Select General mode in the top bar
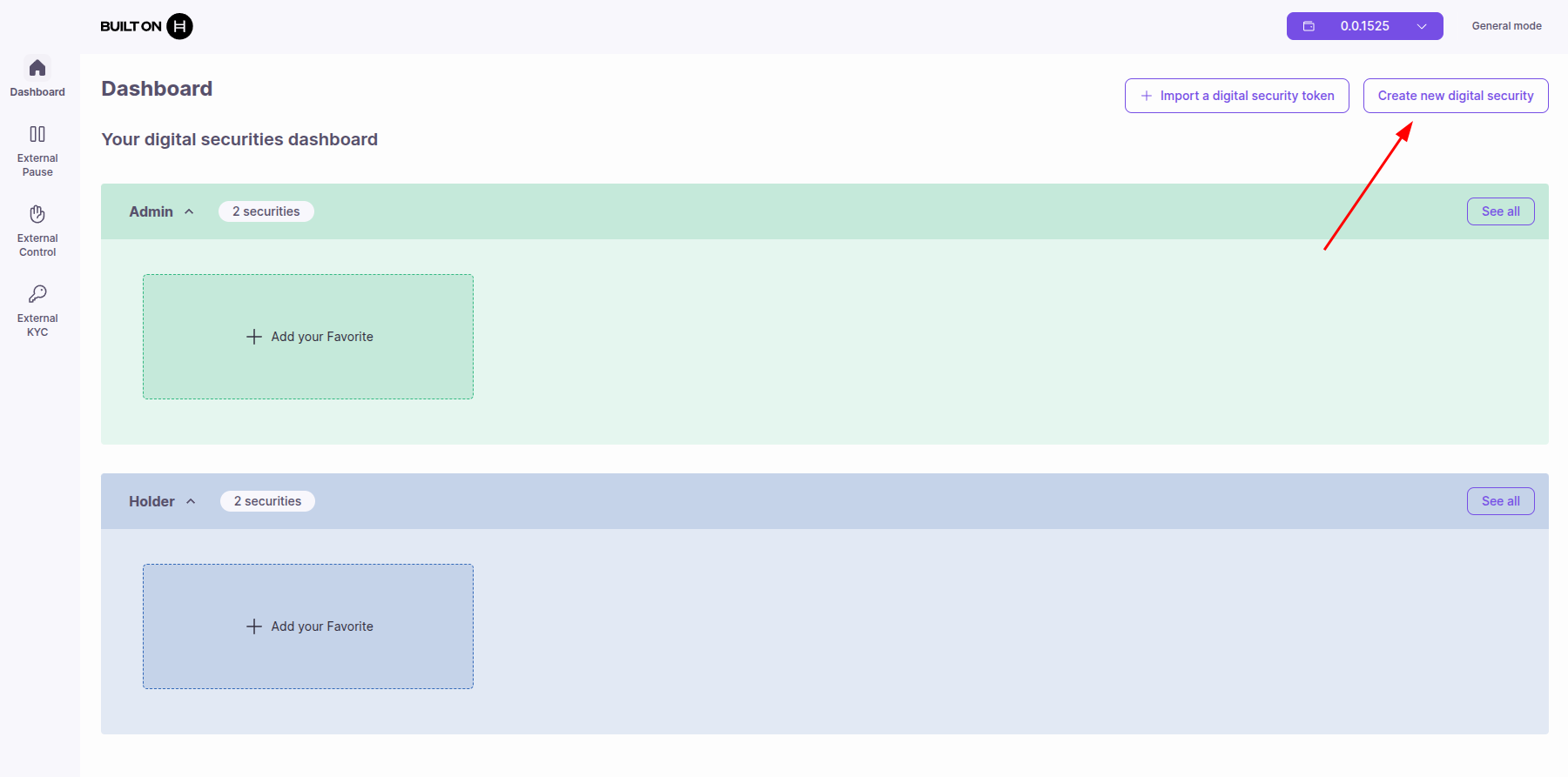Image resolution: width=1568 pixels, height=777 pixels. (1507, 25)
